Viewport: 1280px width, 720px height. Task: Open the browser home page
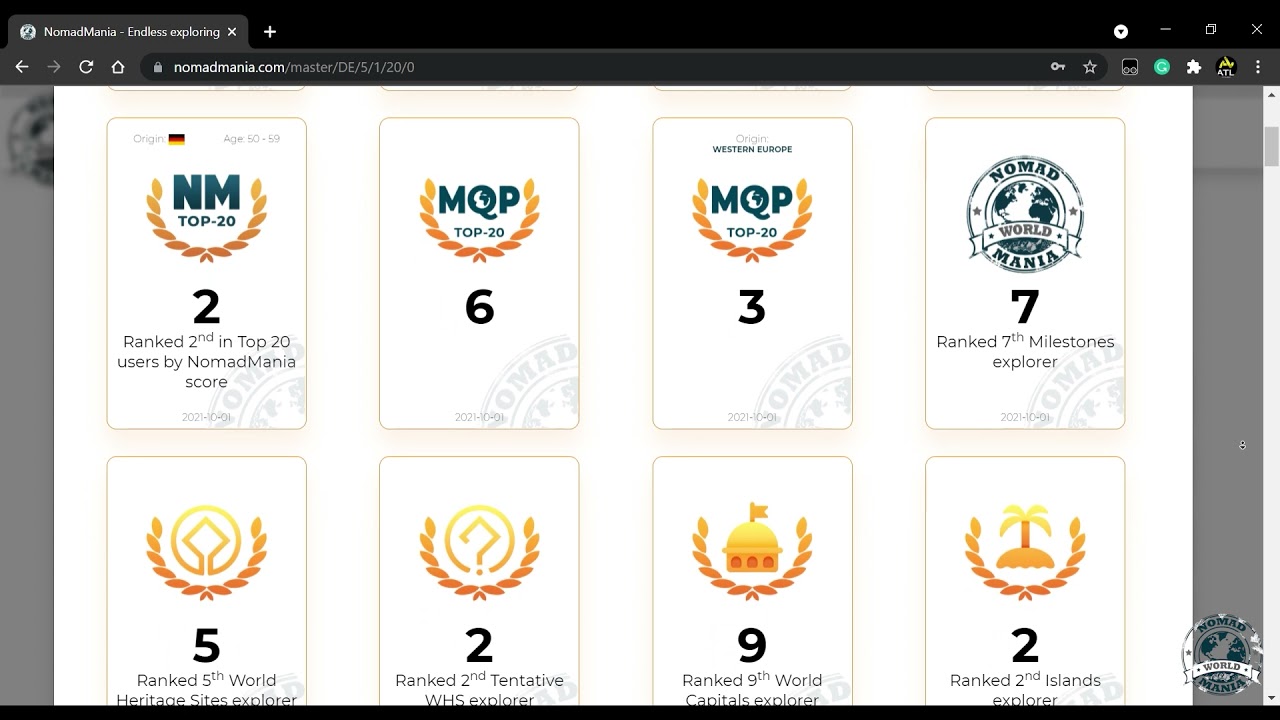pyautogui.click(x=118, y=67)
